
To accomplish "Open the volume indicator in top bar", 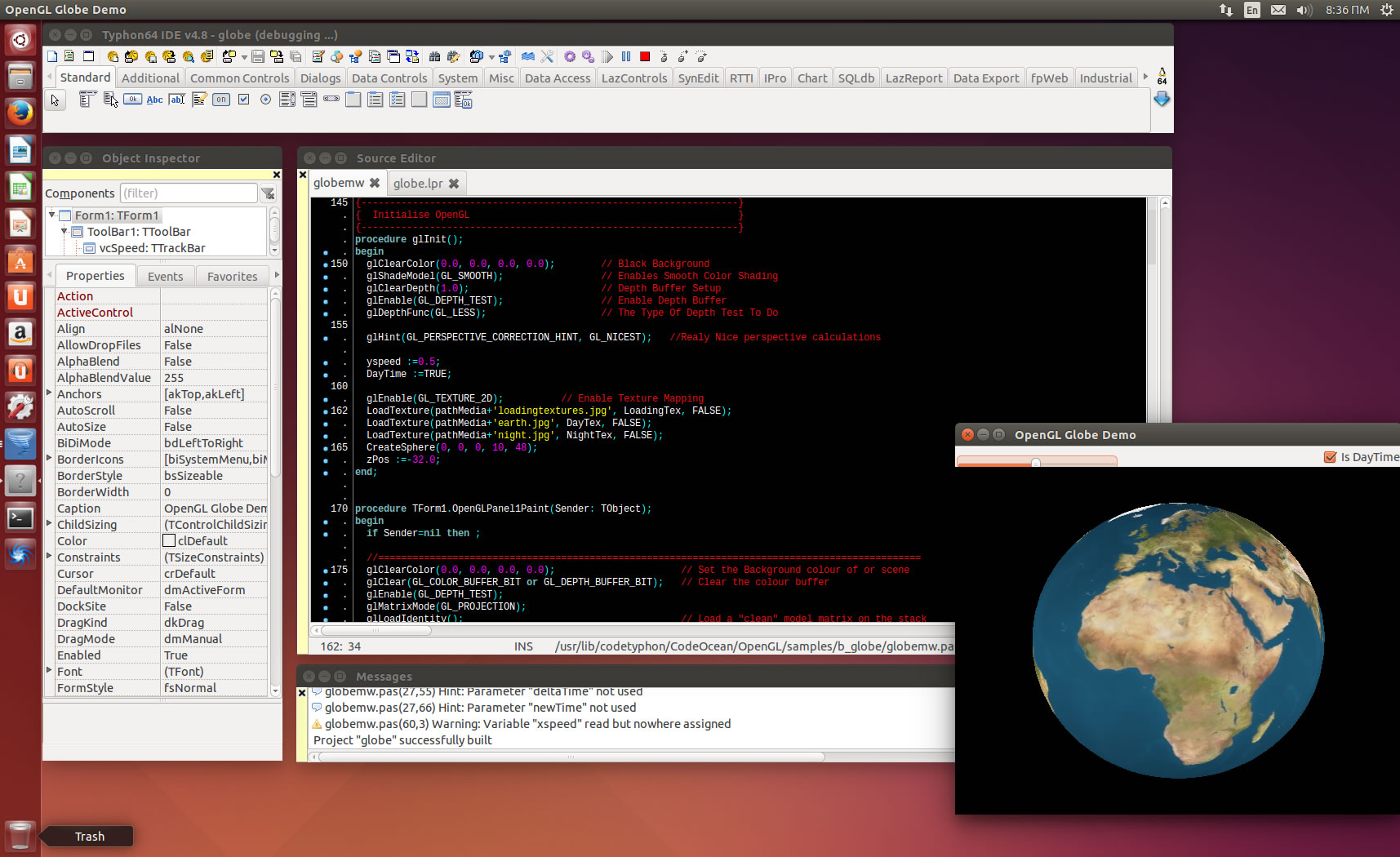I will click(1304, 10).
